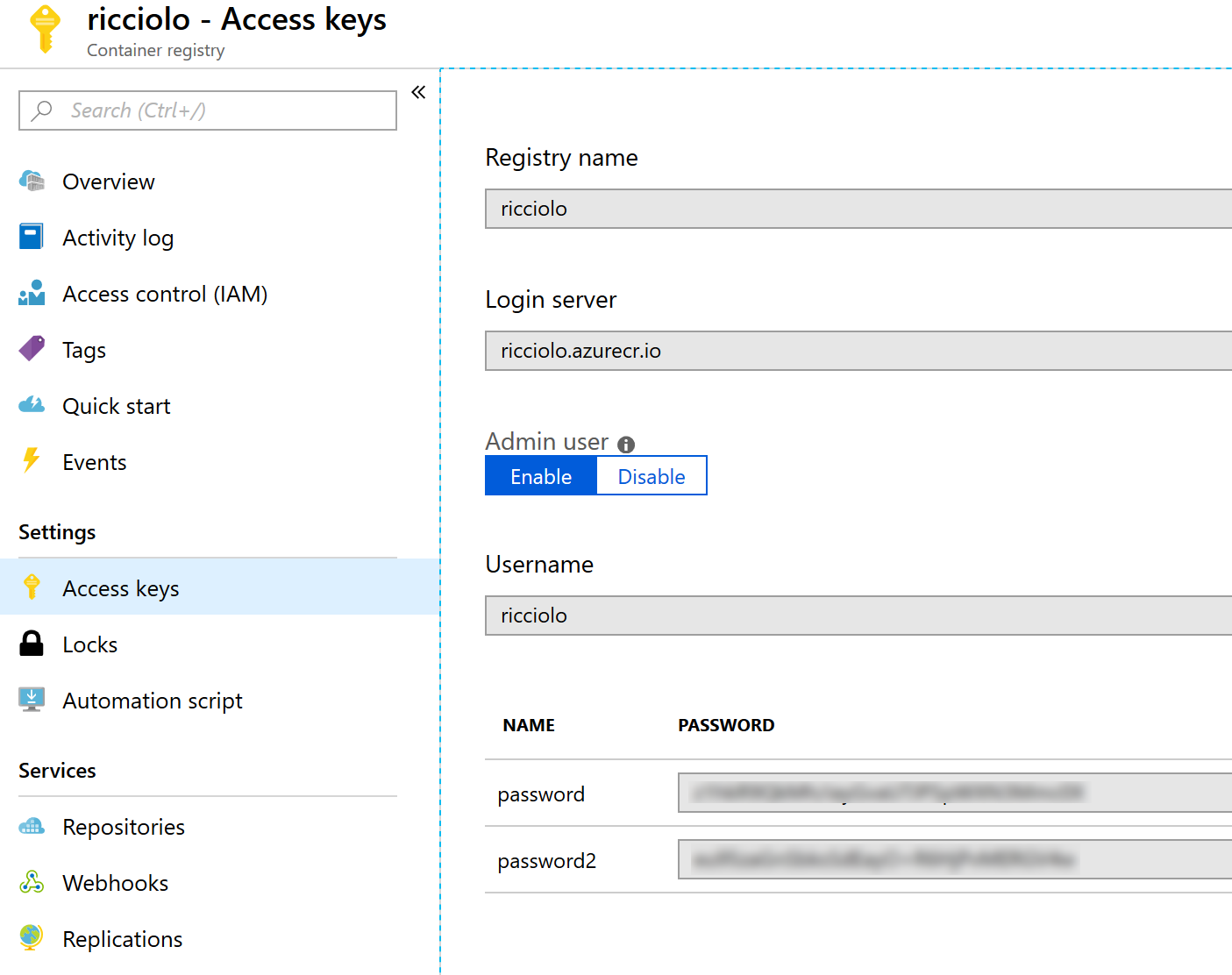1232x975 pixels.
Task: Click the Quick start cloud icon
Action: click(x=32, y=405)
